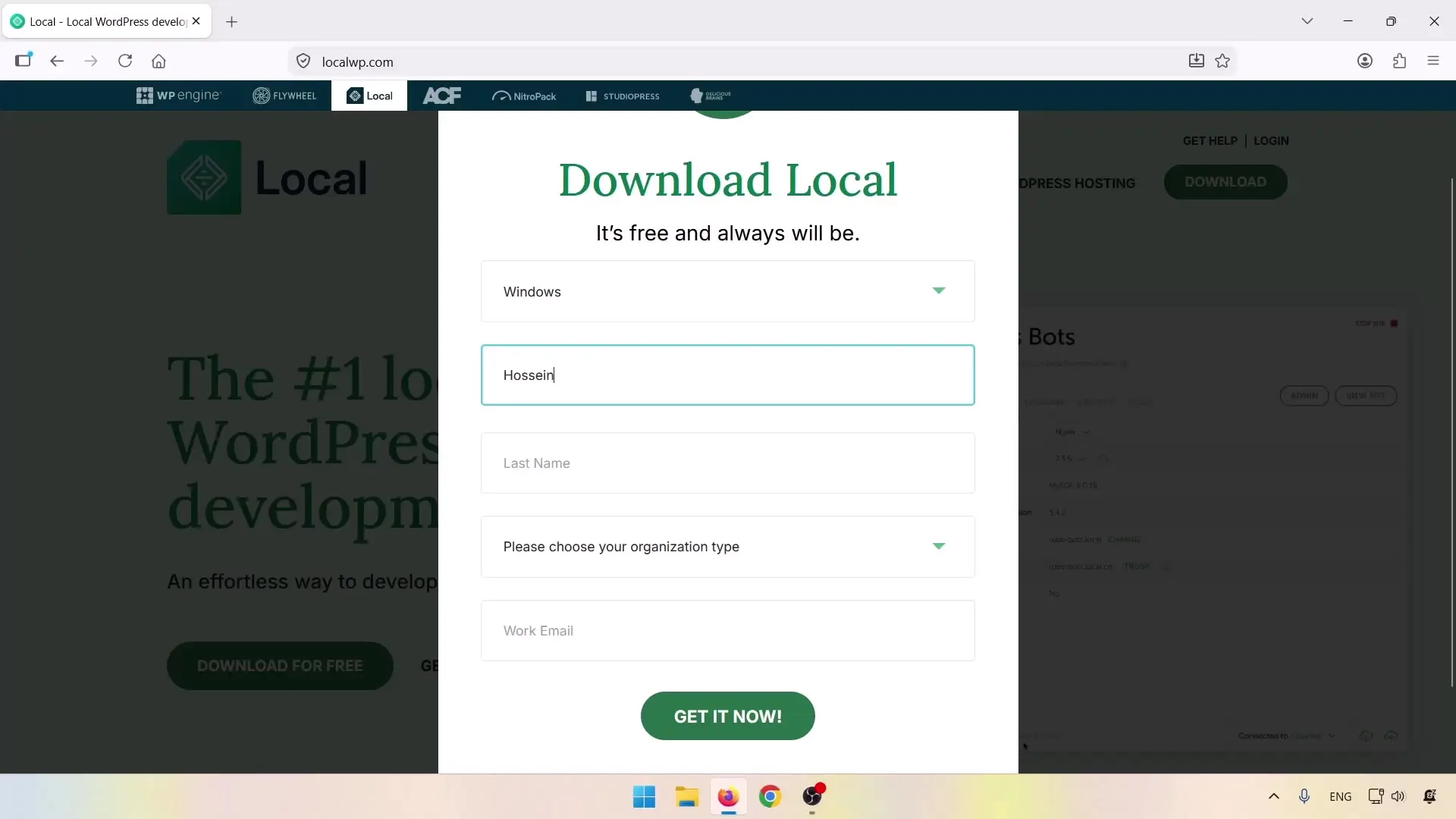Close the Local WordPress tab
1456x819 pixels.
196,21
